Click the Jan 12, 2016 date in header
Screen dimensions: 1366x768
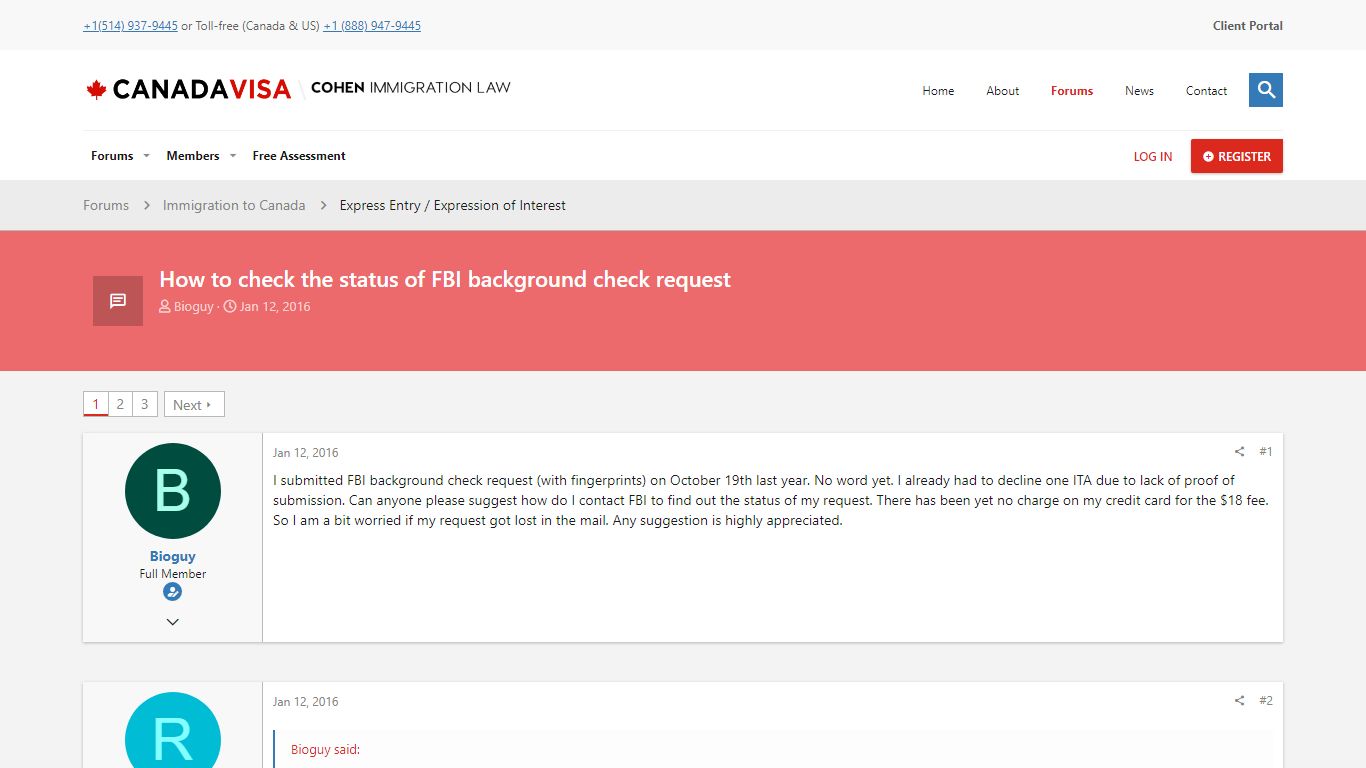click(x=275, y=307)
